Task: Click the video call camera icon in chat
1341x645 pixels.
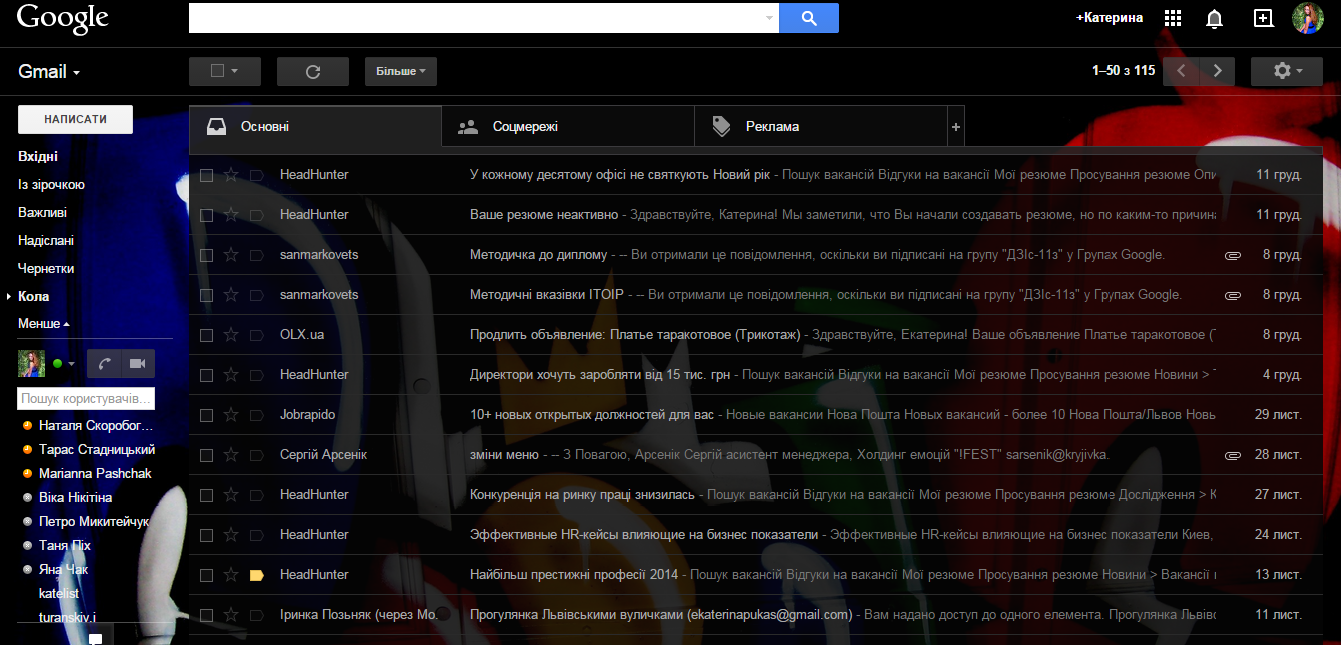Action: (x=138, y=363)
